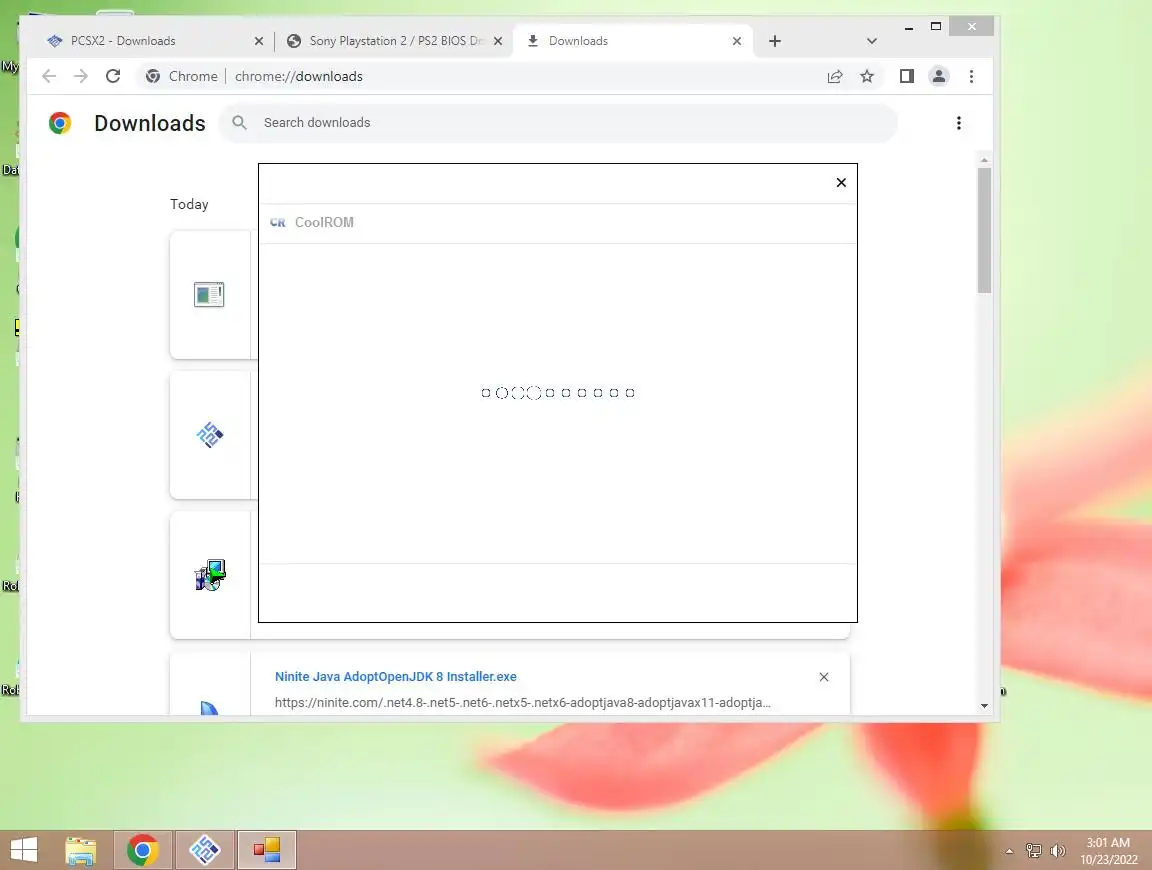Click the scrollbar down arrow
1152x870 pixels.
(x=984, y=706)
